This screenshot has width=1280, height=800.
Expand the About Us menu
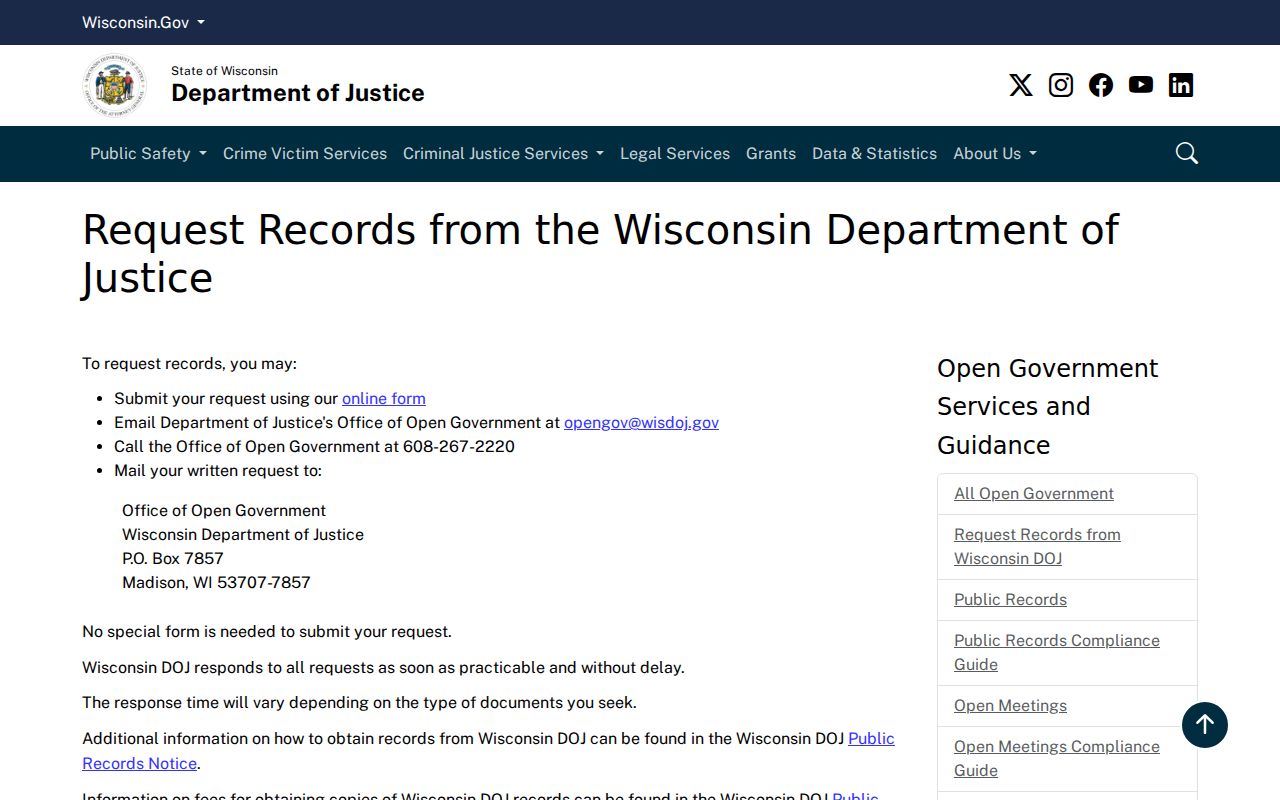995,153
